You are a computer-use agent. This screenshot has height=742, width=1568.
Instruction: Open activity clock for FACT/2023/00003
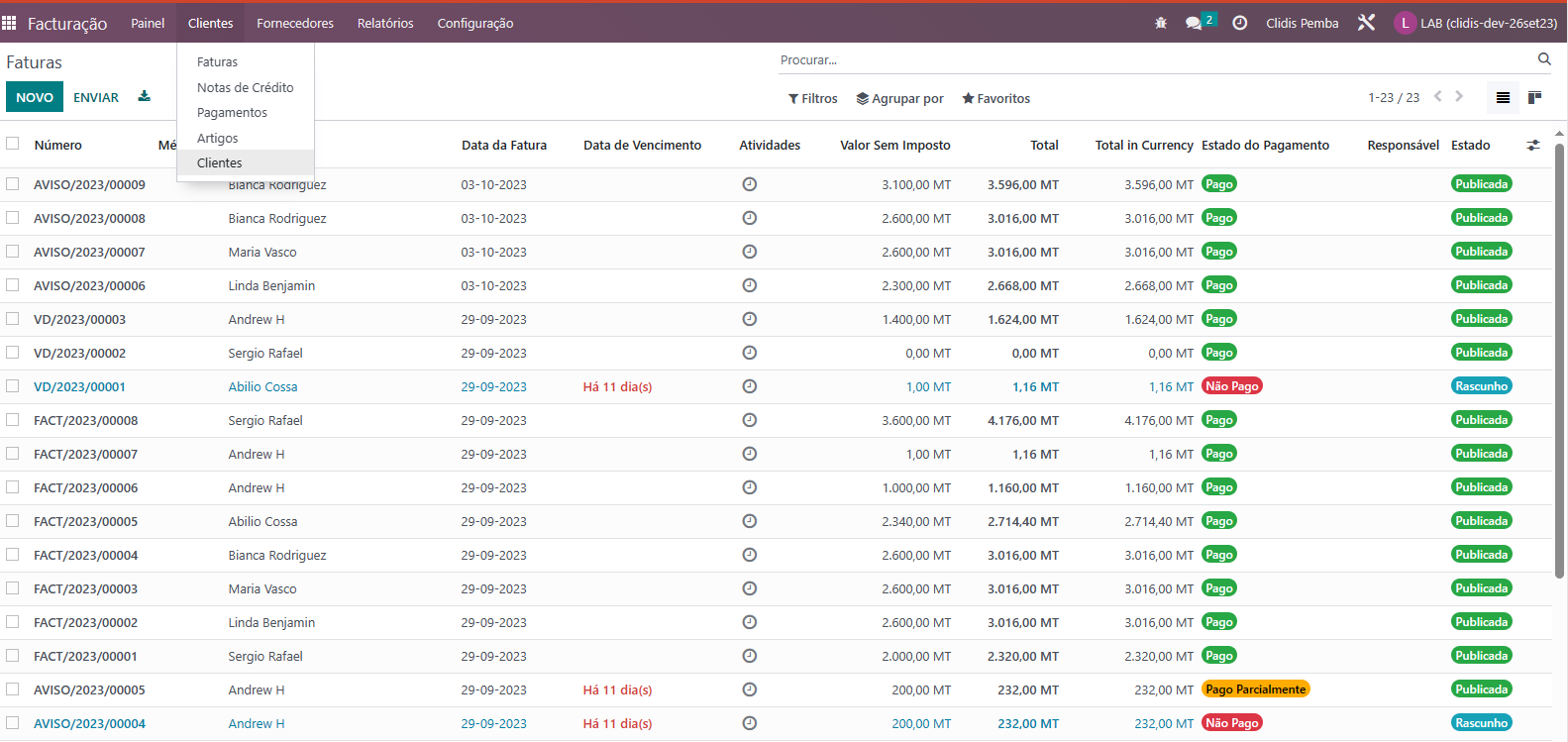[x=750, y=588]
